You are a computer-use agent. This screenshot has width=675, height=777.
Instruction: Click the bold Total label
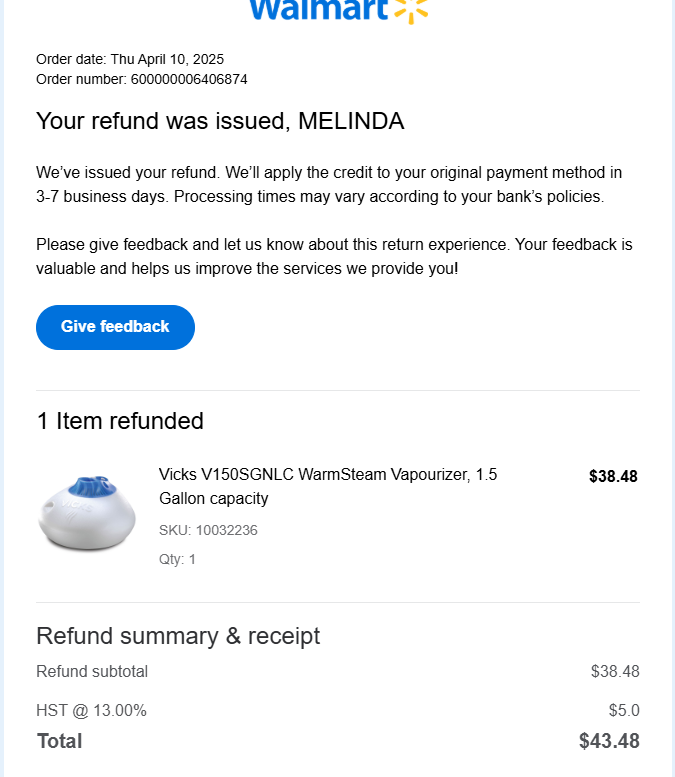60,741
